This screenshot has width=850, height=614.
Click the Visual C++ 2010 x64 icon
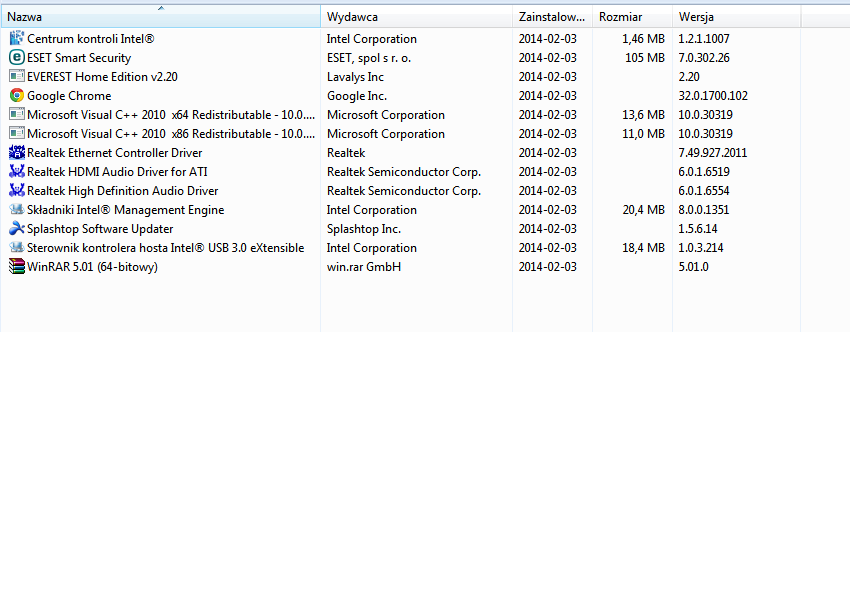pos(17,114)
